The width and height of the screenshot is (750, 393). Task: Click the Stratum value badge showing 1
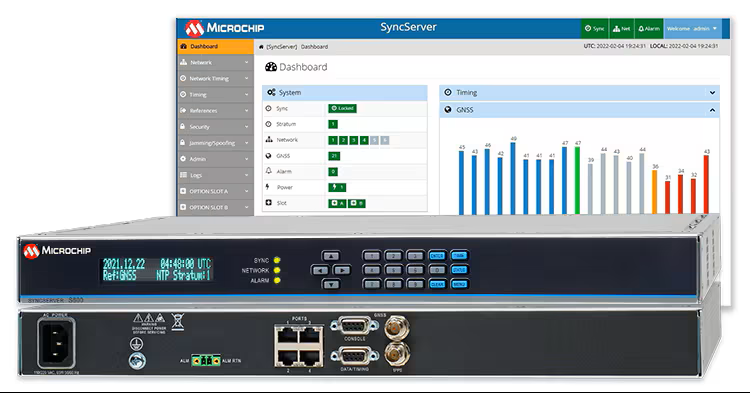point(333,124)
